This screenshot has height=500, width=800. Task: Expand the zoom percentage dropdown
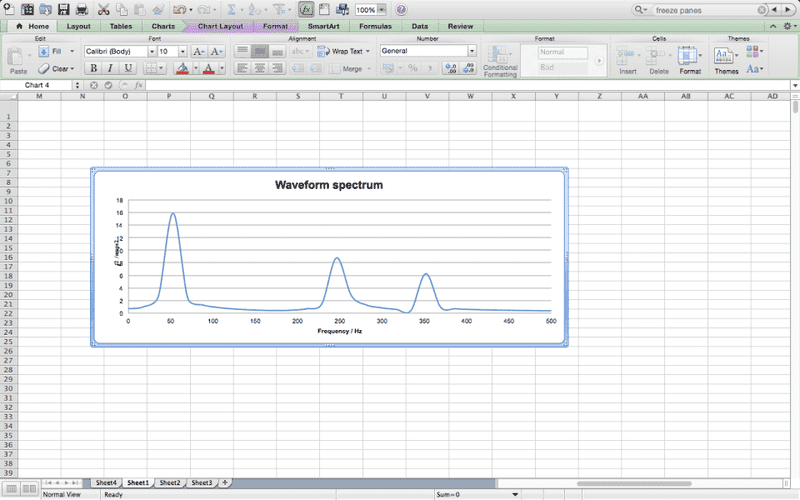[x=383, y=9]
